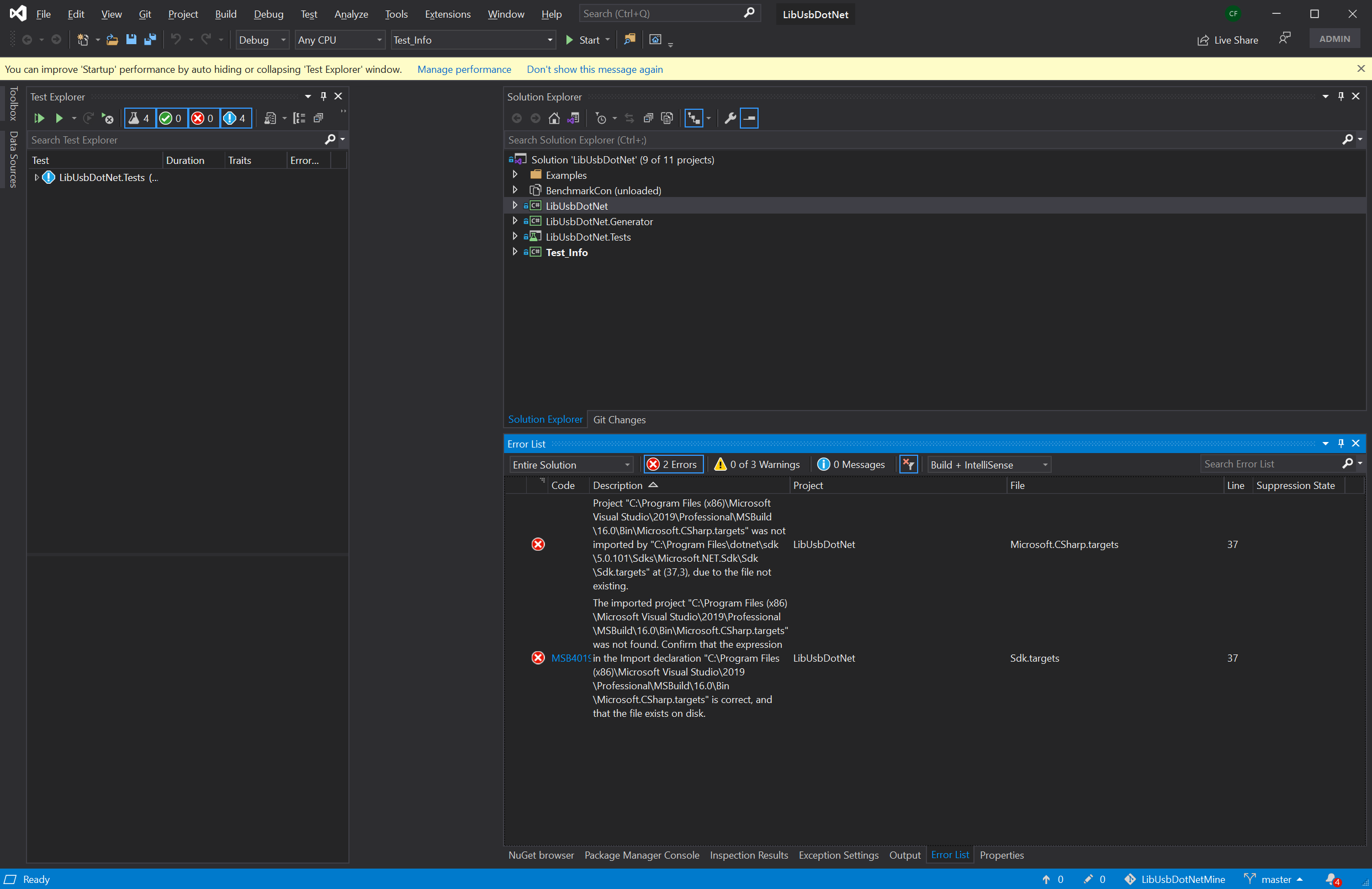Image resolution: width=1372 pixels, height=889 pixels.
Task: Switch to the Git Changes tab
Action: coord(619,419)
